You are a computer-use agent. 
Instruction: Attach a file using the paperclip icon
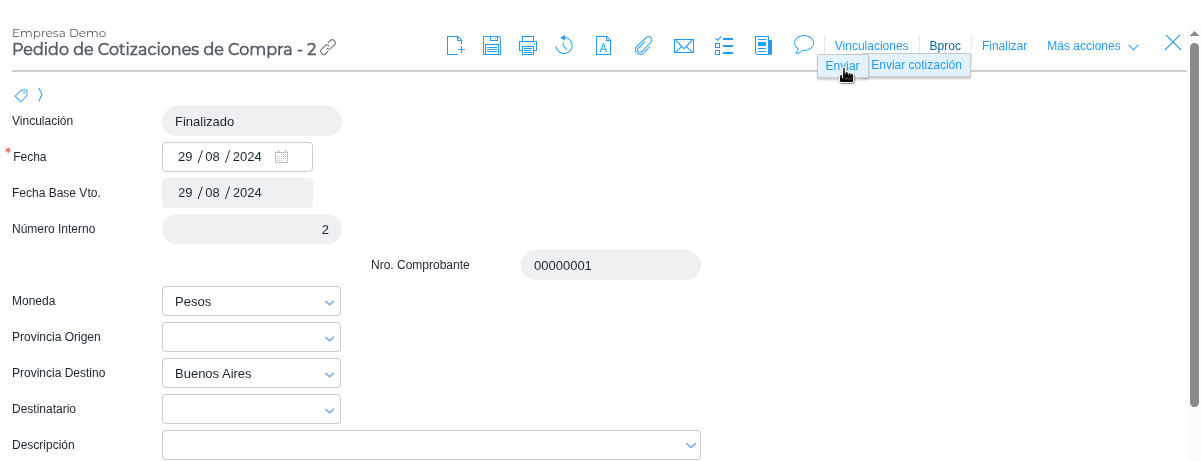pyautogui.click(x=644, y=45)
